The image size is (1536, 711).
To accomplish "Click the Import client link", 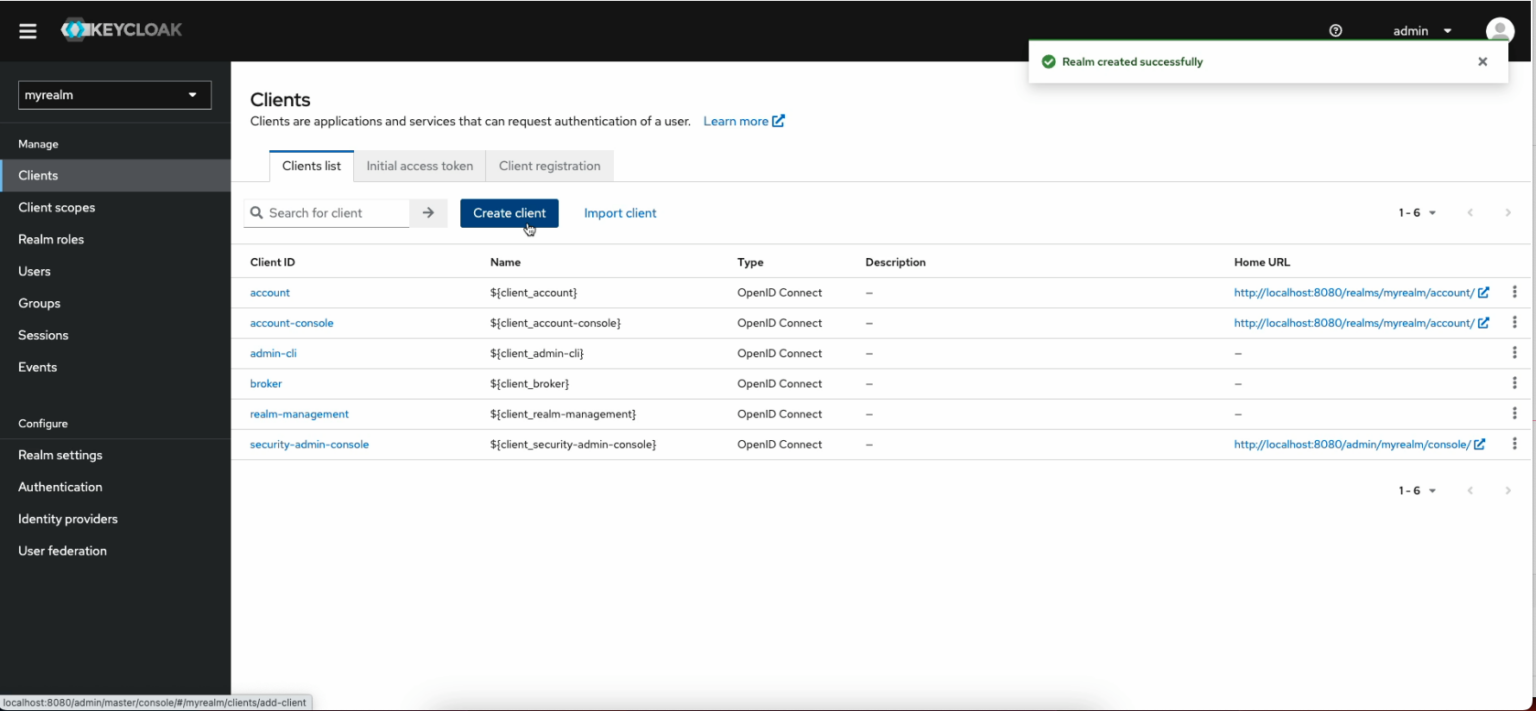I will pyautogui.click(x=620, y=212).
